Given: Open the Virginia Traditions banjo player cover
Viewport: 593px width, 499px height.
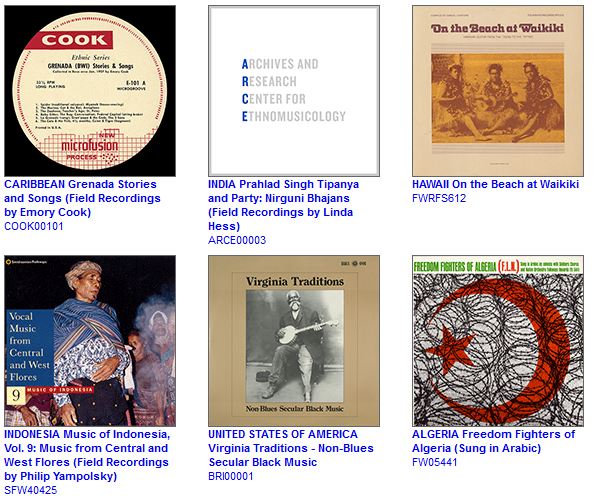Looking at the screenshot, I should (294, 341).
